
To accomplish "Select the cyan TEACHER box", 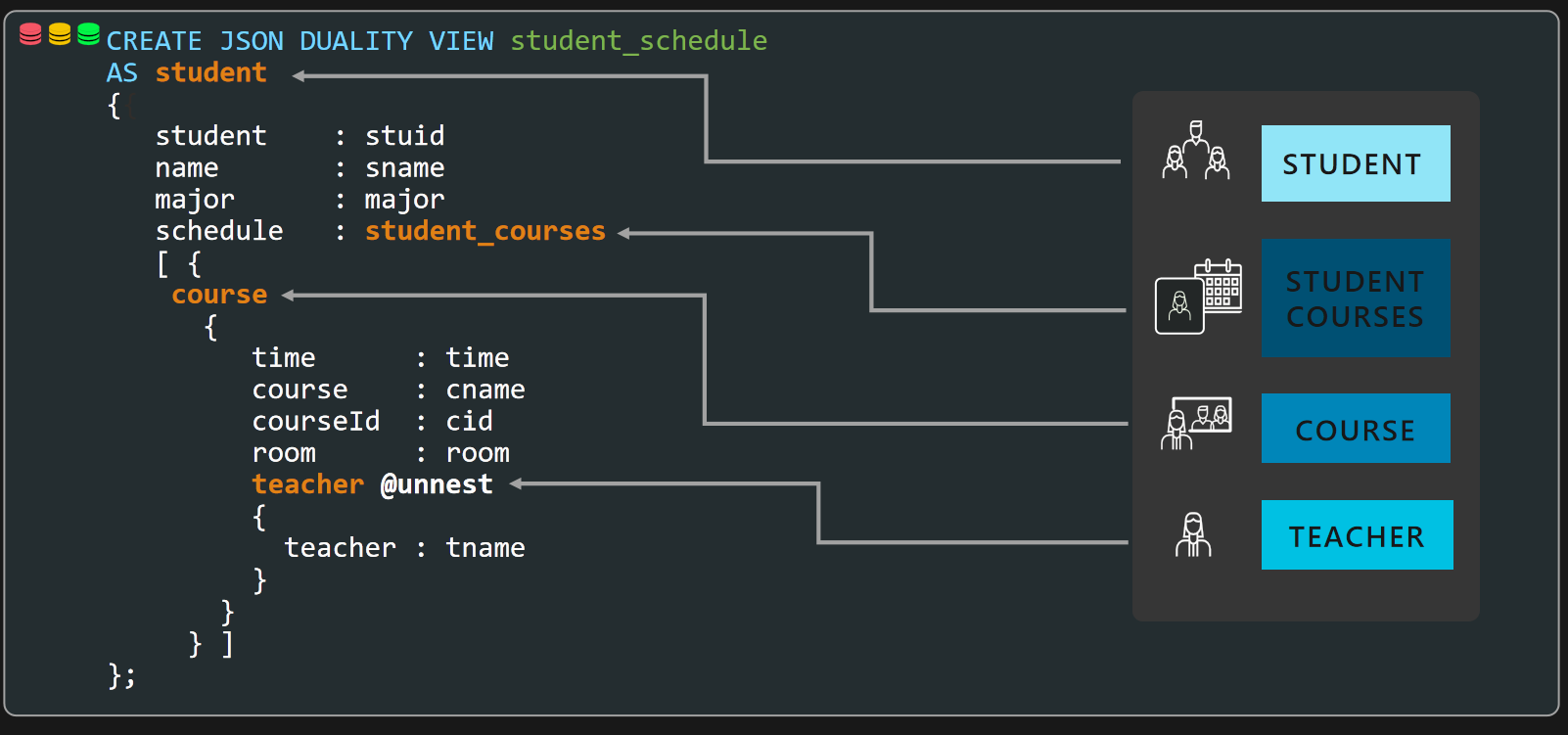I will pyautogui.click(x=1357, y=535).
